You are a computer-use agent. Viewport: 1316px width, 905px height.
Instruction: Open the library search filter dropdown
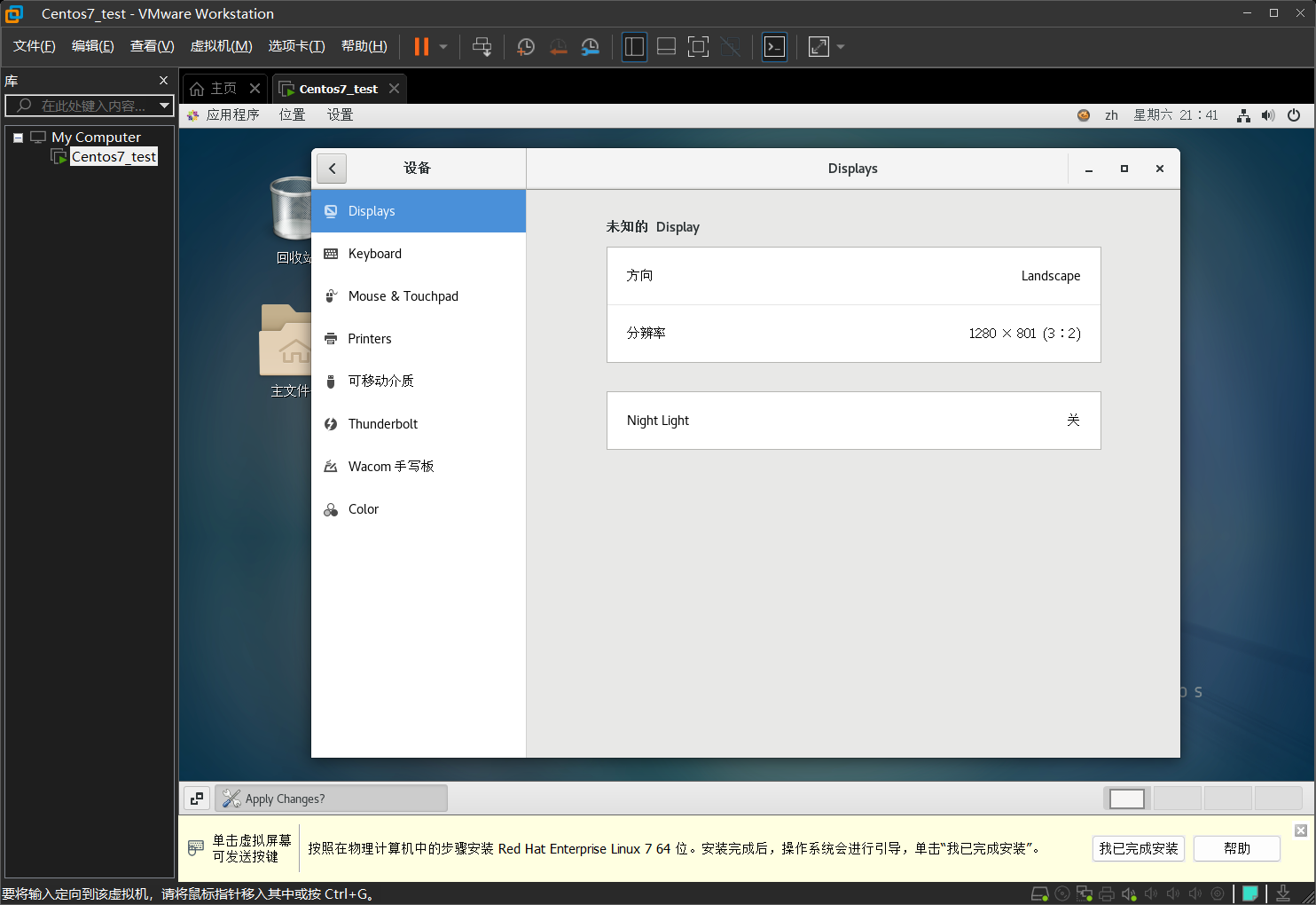click(164, 106)
